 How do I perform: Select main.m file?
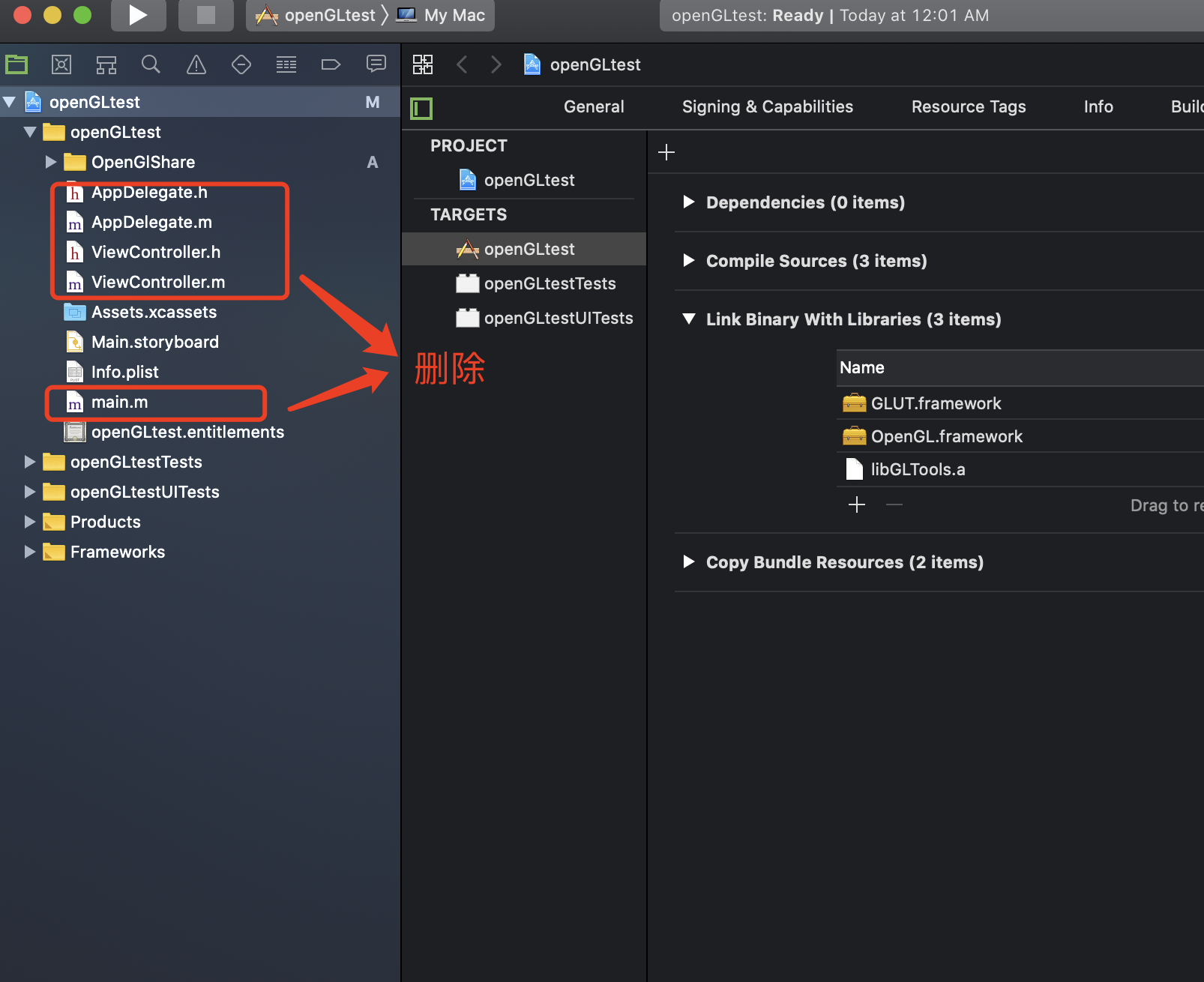119,402
